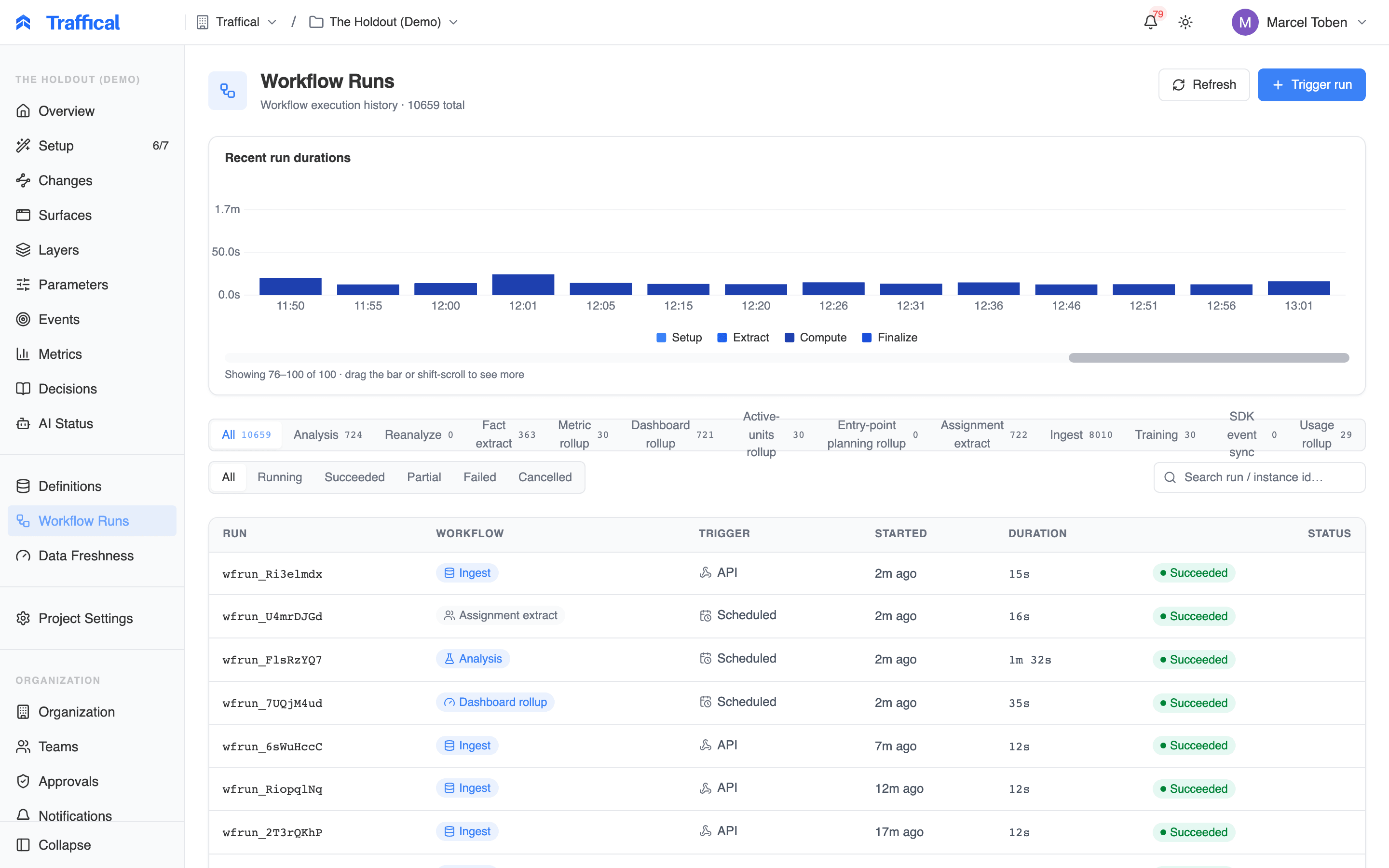1389x868 pixels.
Task: Filter runs by Failed status
Action: 479,477
